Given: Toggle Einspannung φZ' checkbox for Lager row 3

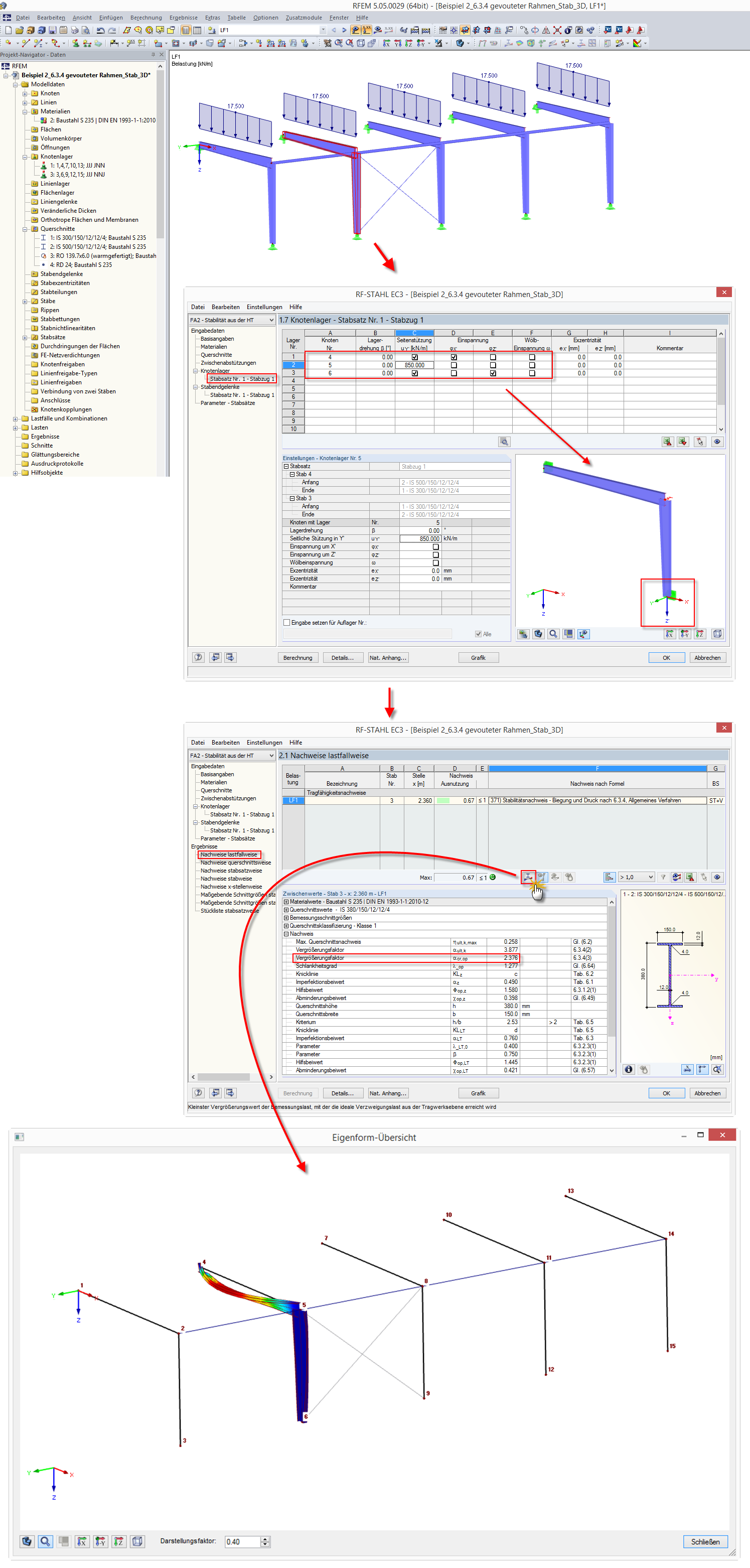Looking at the screenshot, I should point(493,373).
